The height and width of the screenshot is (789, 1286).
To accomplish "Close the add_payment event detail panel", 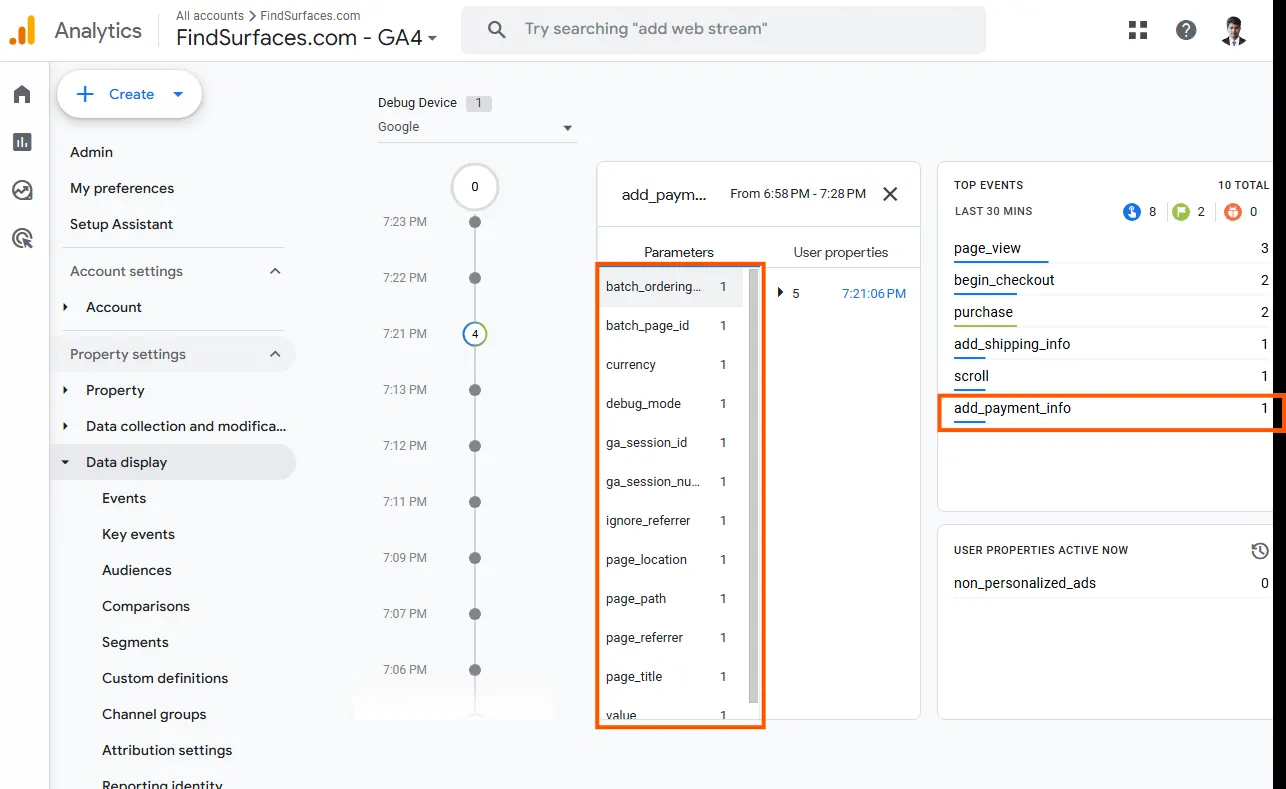I will click(x=890, y=194).
